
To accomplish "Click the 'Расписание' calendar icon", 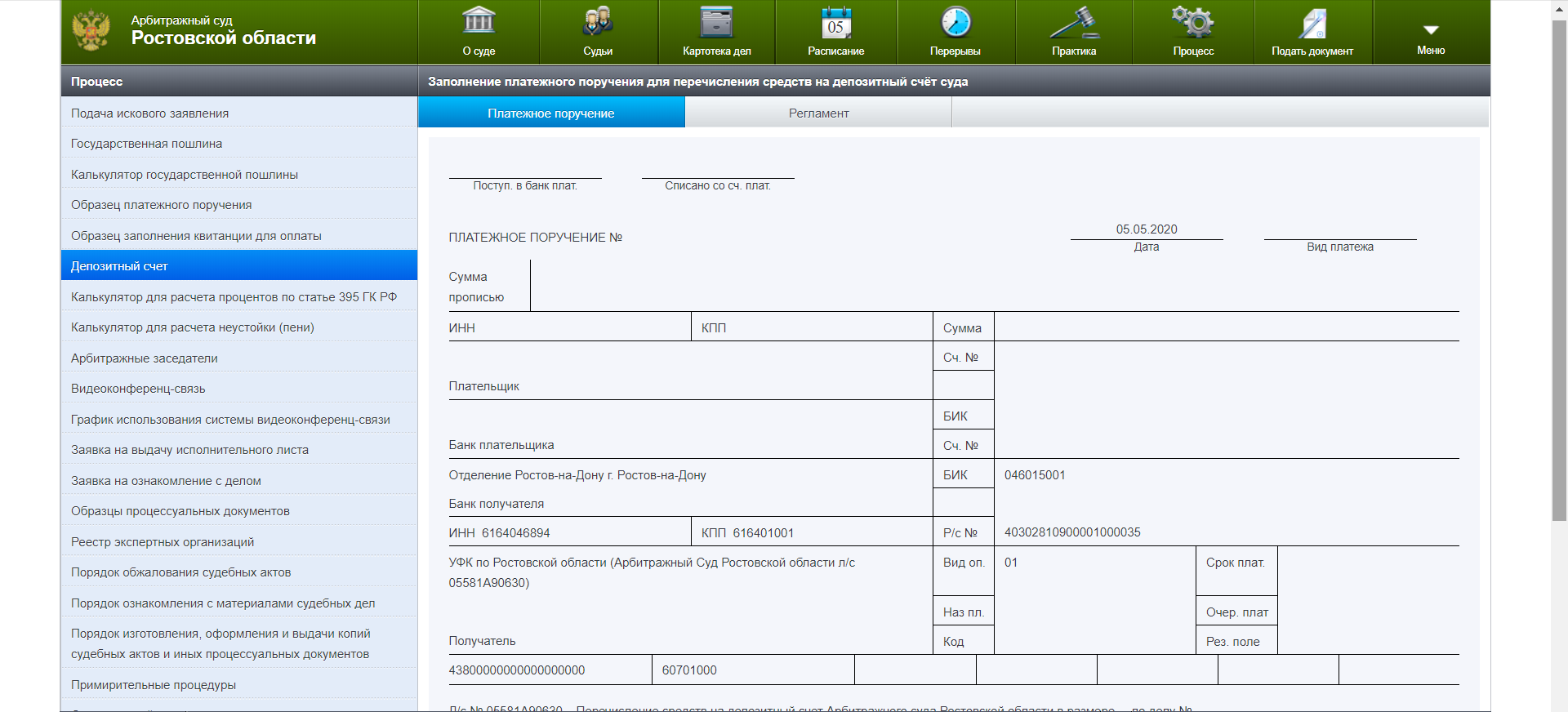I will click(835, 21).
